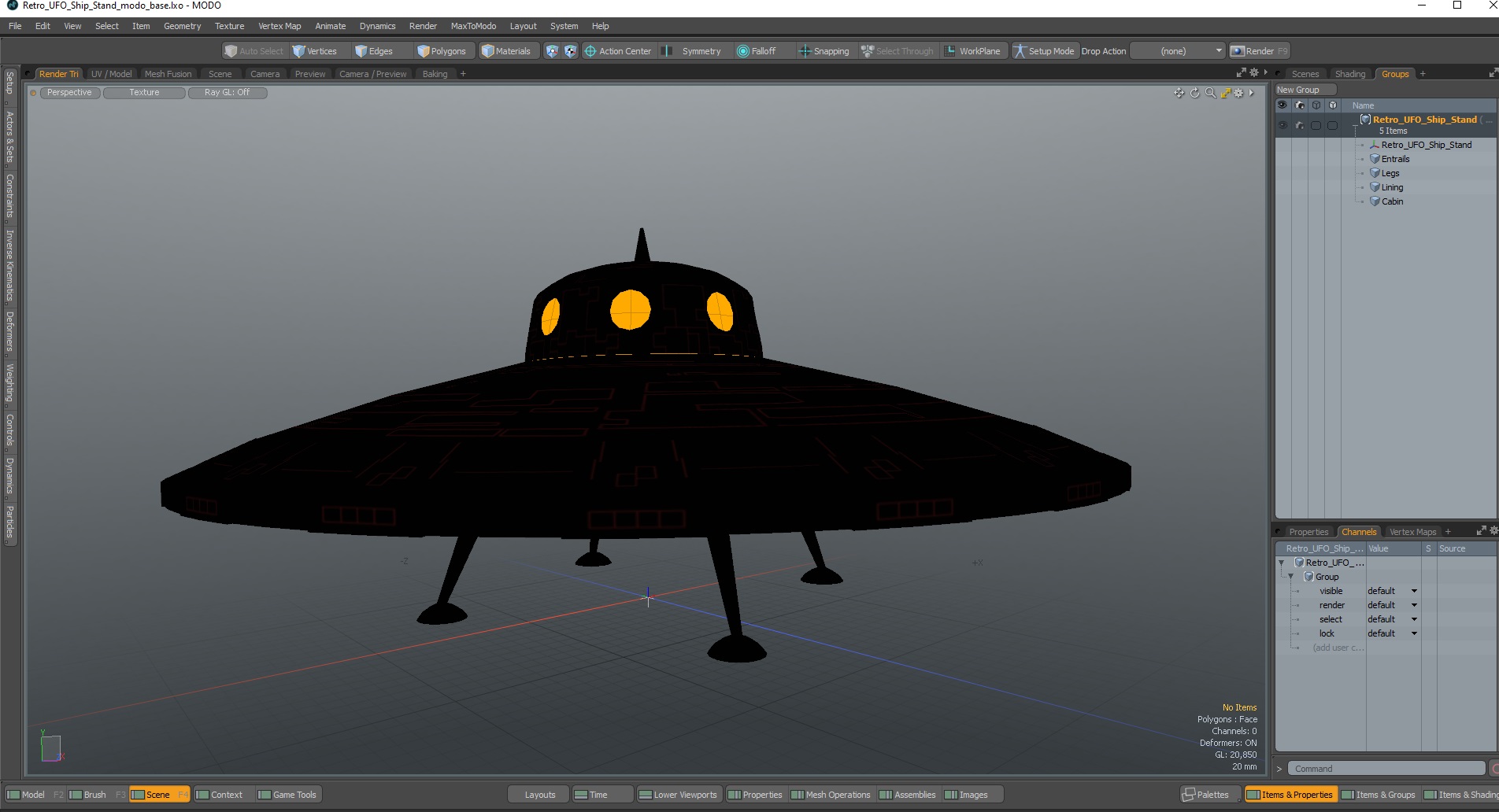Viewport: 1499px width, 812px height.
Task: Click the Retro_UFO_Ship_Stand locator icon
Action: coord(1375,145)
